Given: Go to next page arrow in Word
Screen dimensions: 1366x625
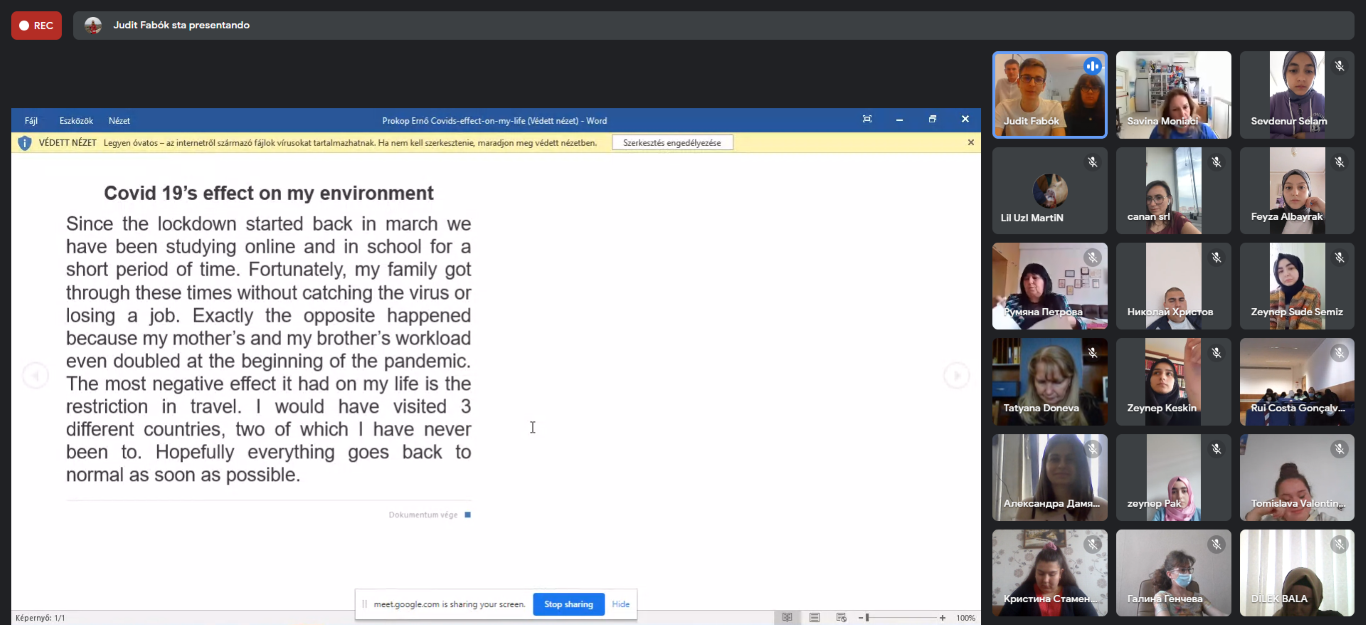Looking at the screenshot, I should (x=956, y=375).
